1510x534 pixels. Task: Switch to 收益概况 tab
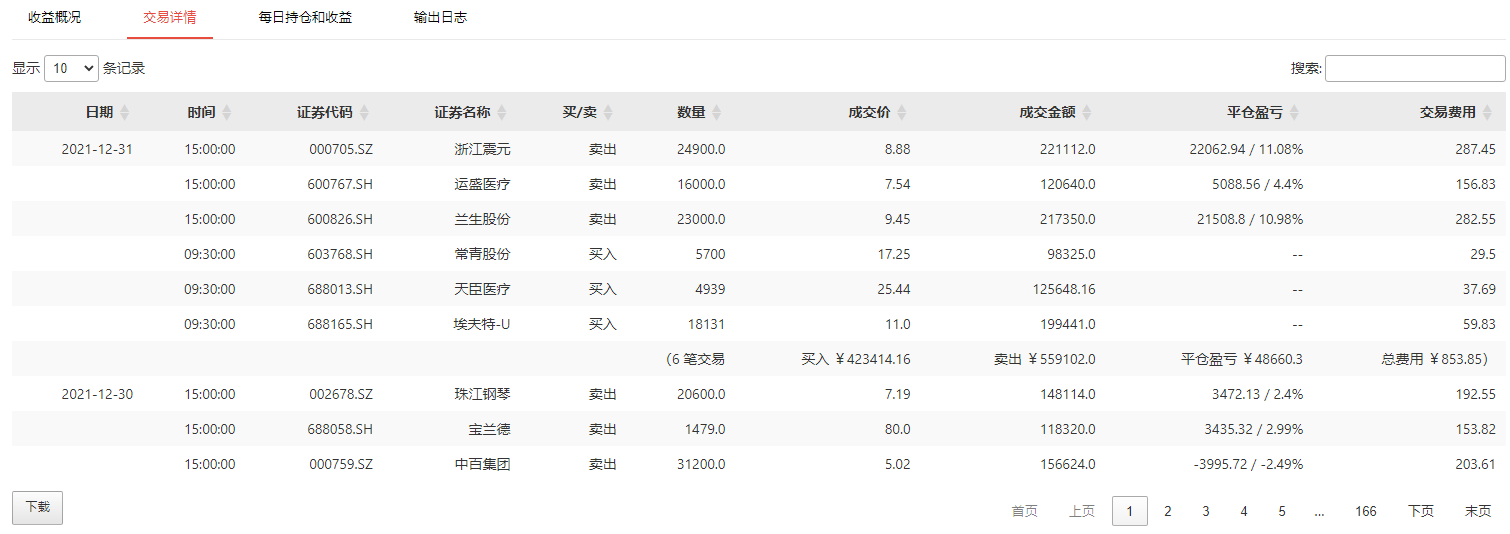(x=54, y=18)
